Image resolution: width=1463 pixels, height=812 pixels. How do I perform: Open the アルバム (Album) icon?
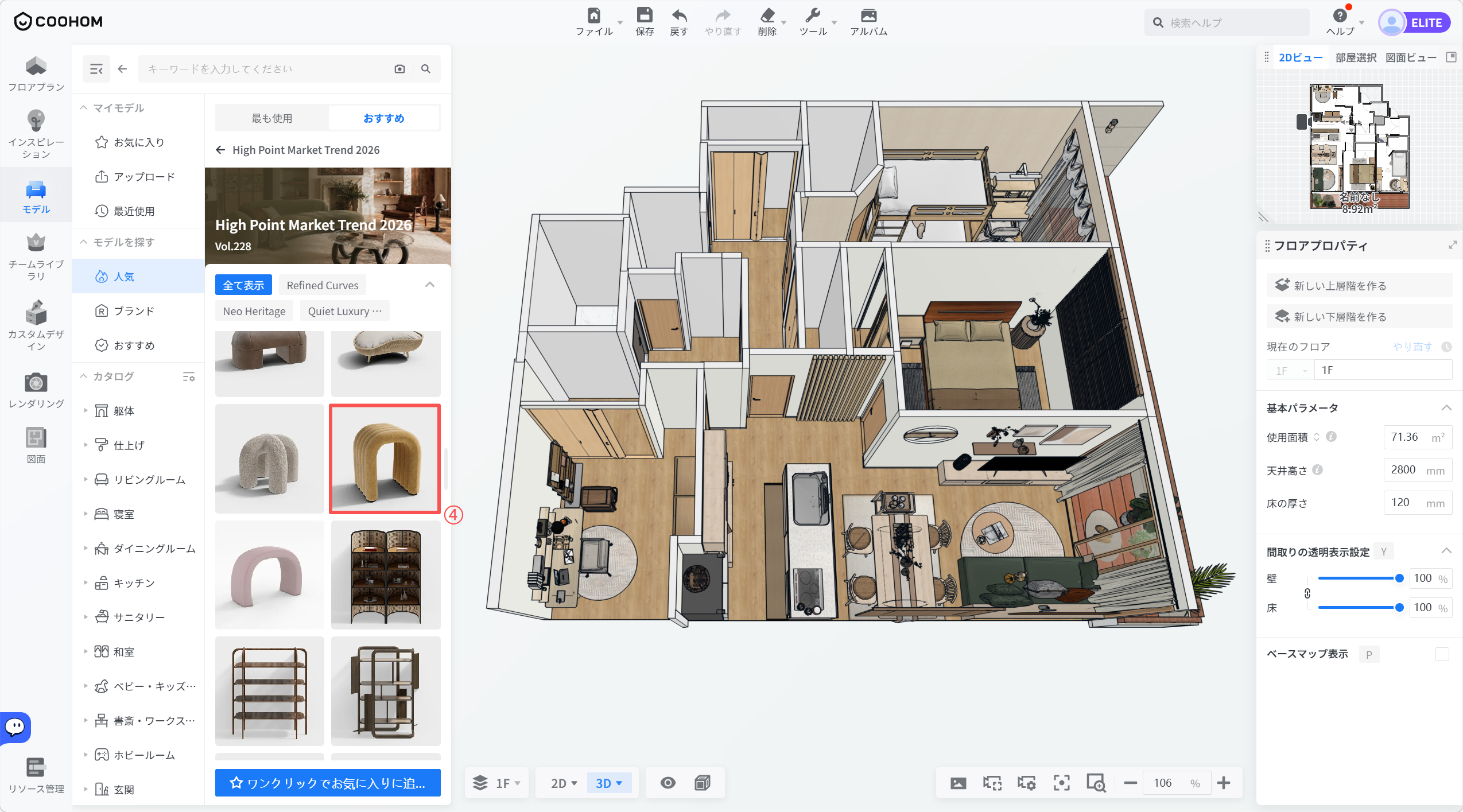(x=868, y=16)
